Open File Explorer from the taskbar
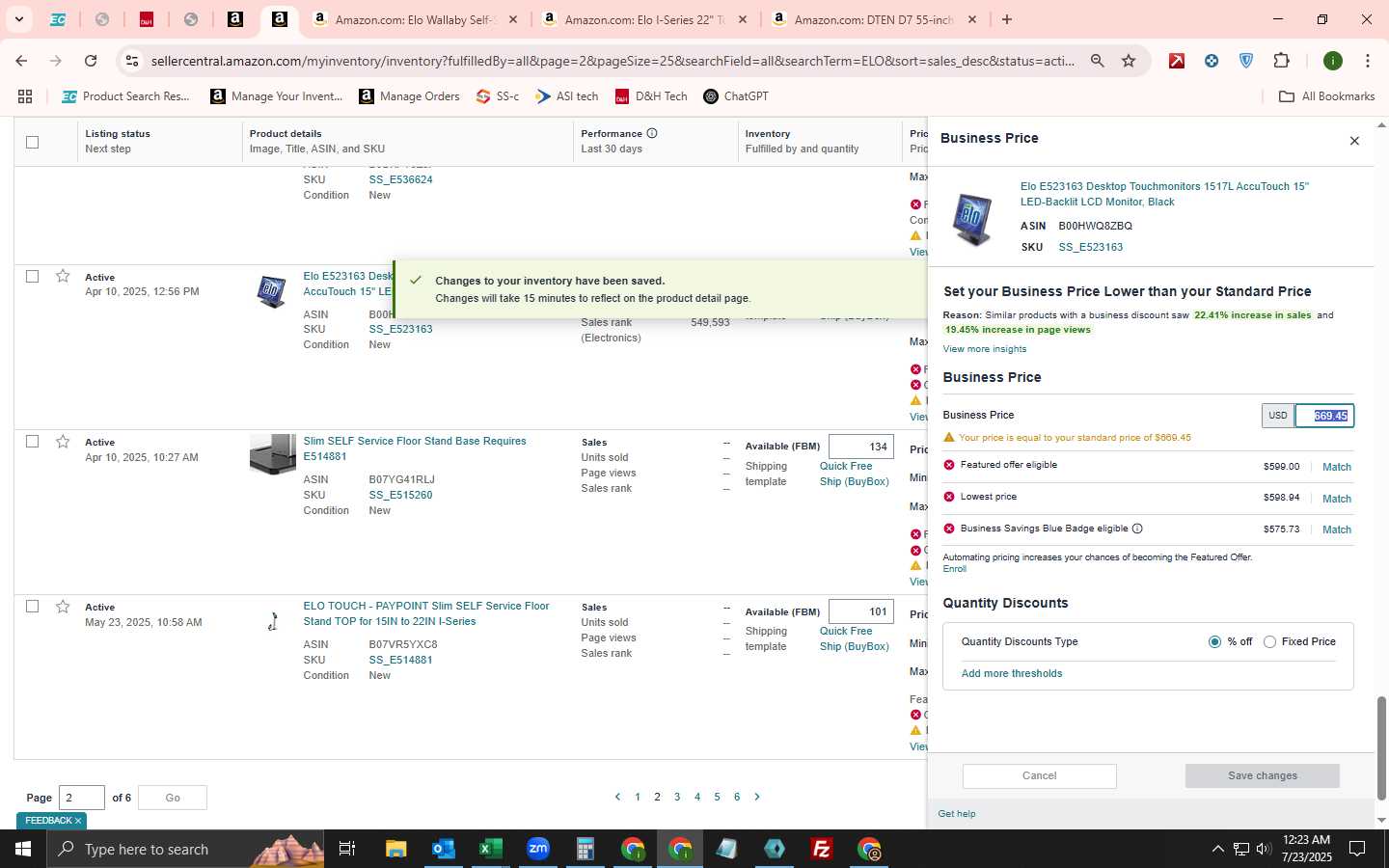The image size is (1389, 868). [x=395, y=849]
